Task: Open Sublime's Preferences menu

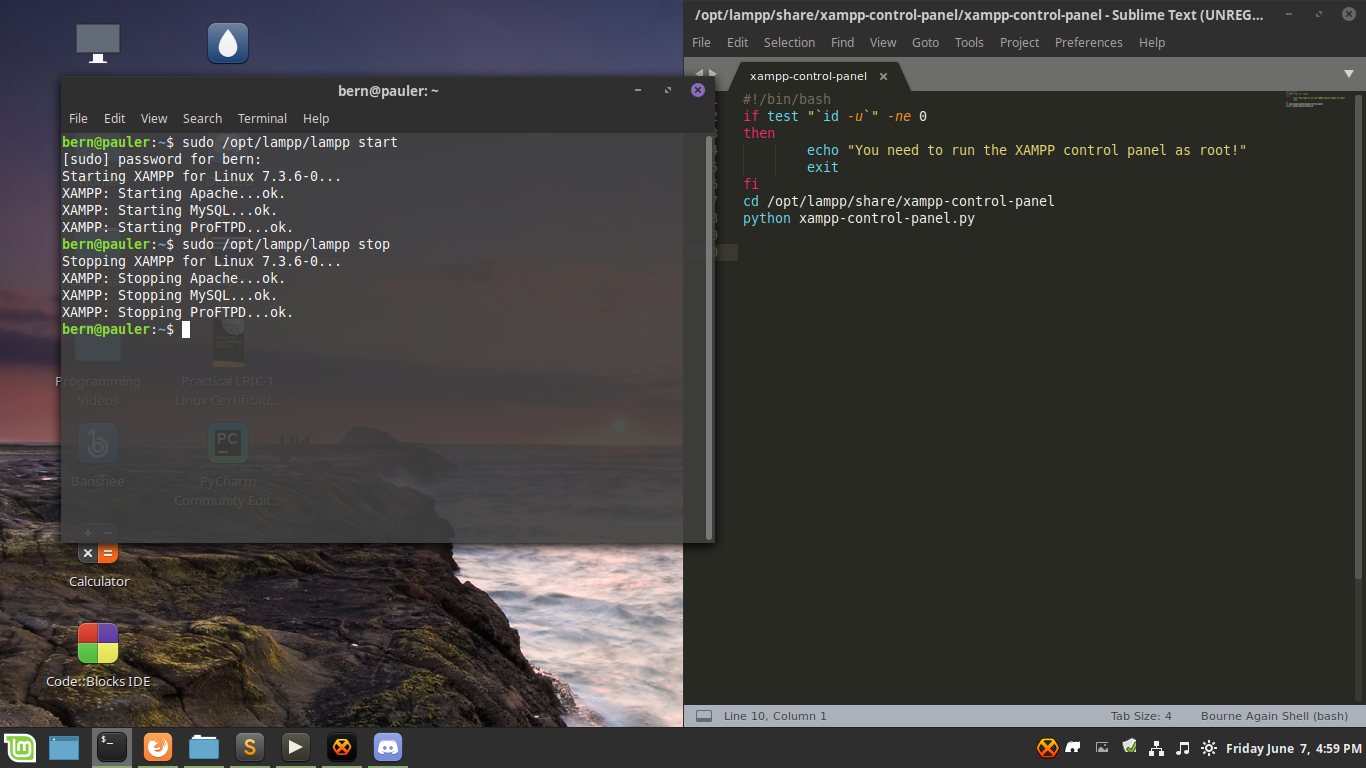Action: [x=1088, y=42]
